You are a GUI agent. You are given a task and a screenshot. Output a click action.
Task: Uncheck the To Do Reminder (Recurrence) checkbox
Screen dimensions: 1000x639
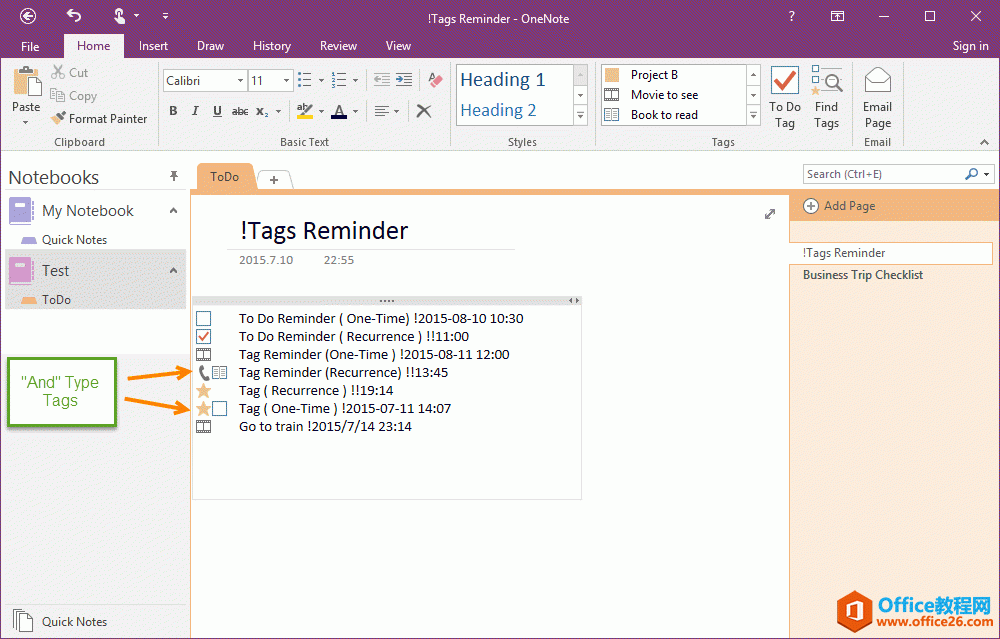click(x=204, y=337)
